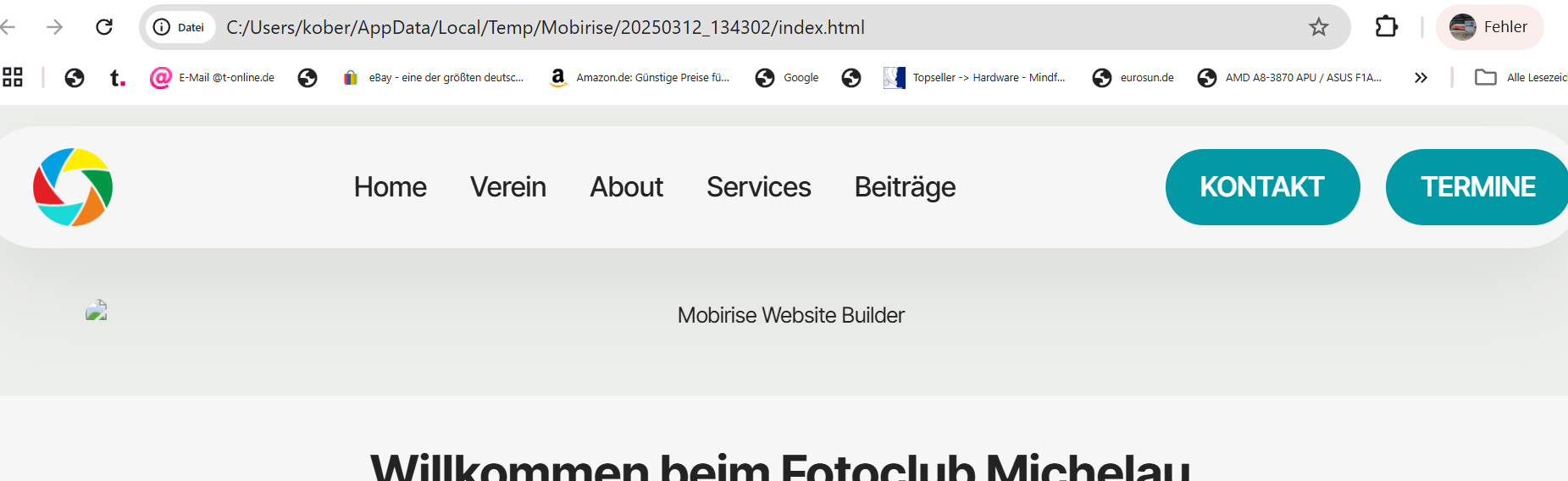Go to the Home menu item
This screenshot has height=481, width=1568.
(390, 187)
